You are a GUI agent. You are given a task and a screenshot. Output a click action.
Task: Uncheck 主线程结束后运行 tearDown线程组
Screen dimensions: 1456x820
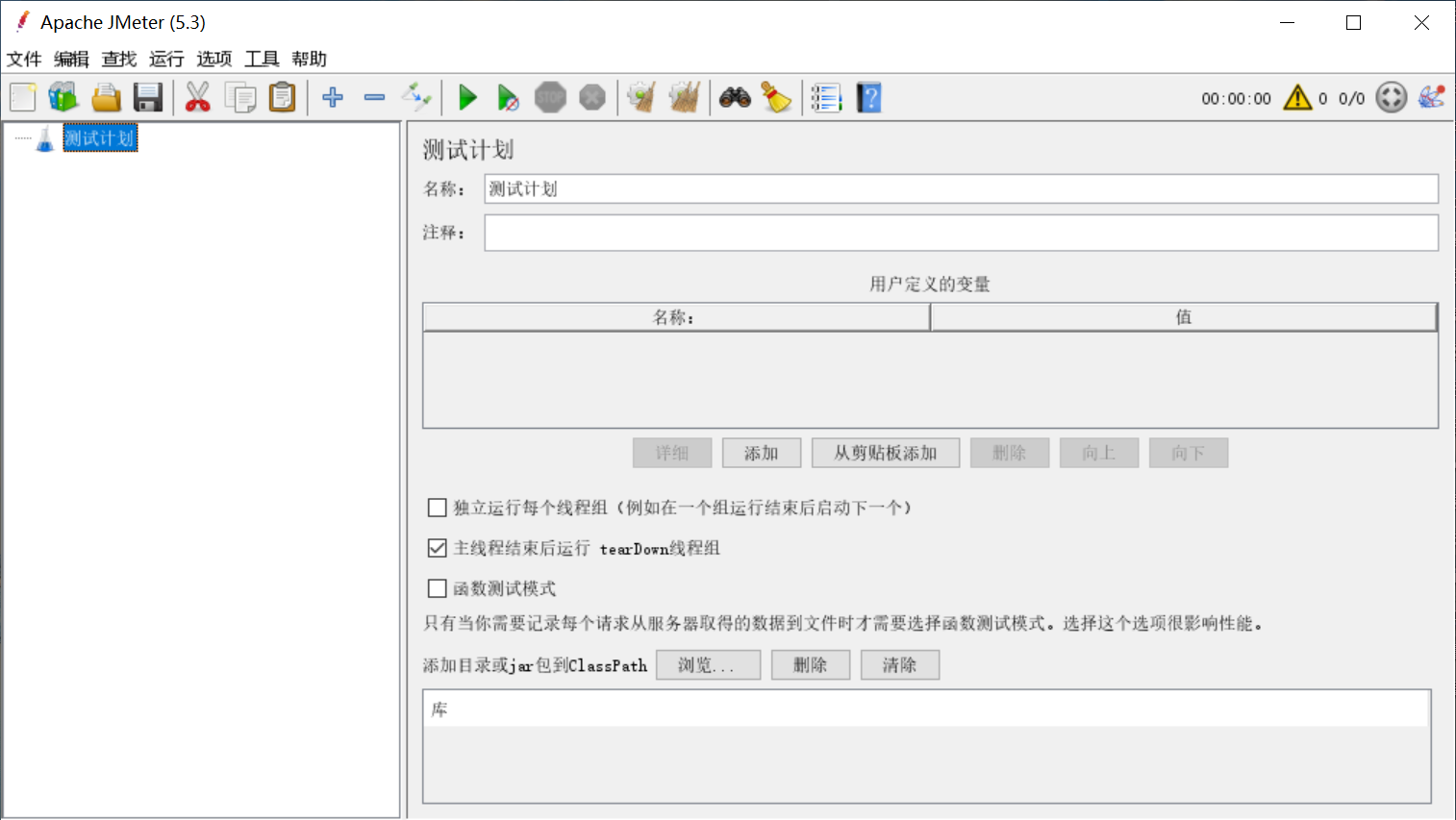437,548
